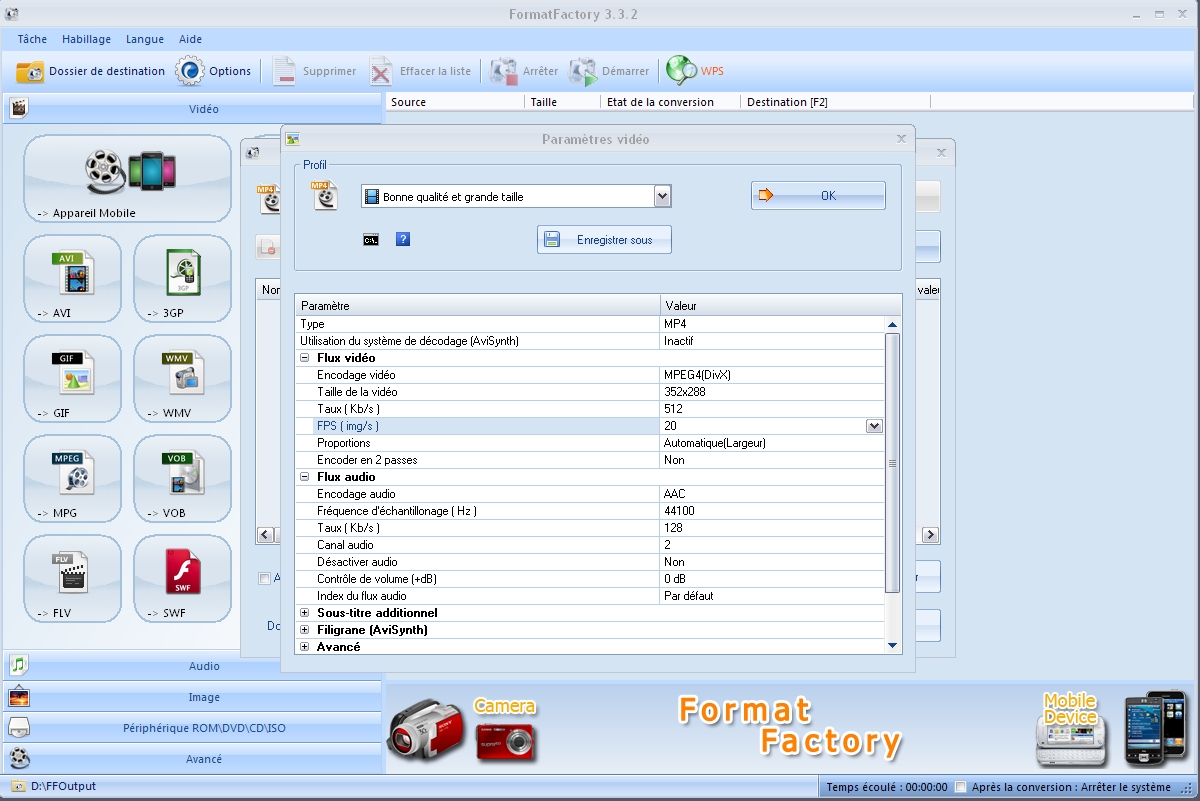Viewport: 1200px width, 801px height.
Task: Click the Destination [F2] column header
Action: point(835,102)
